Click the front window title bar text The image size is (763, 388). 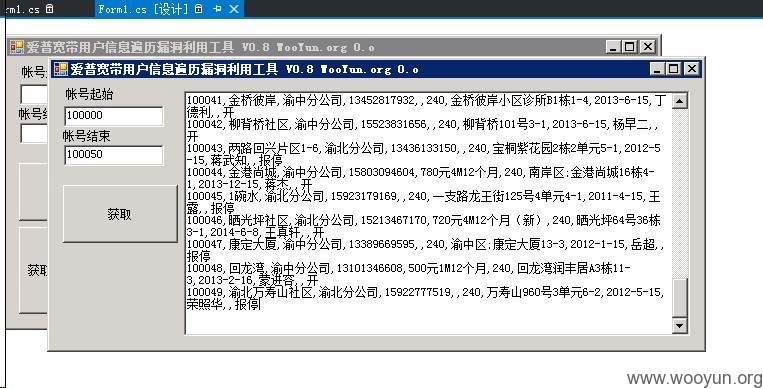(x=245, y=69)
